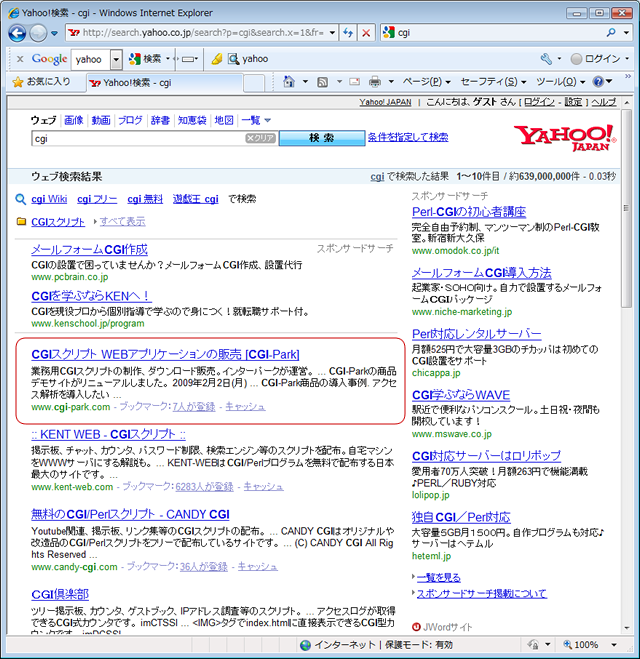Click the read mail envelope icon
This screenshot has width=640, height=659.
(355, 82)
